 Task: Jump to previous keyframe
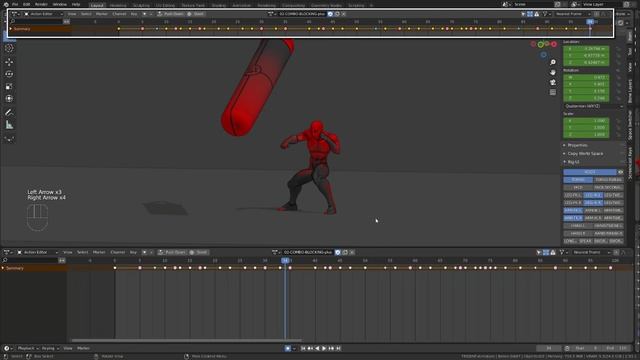310,349
